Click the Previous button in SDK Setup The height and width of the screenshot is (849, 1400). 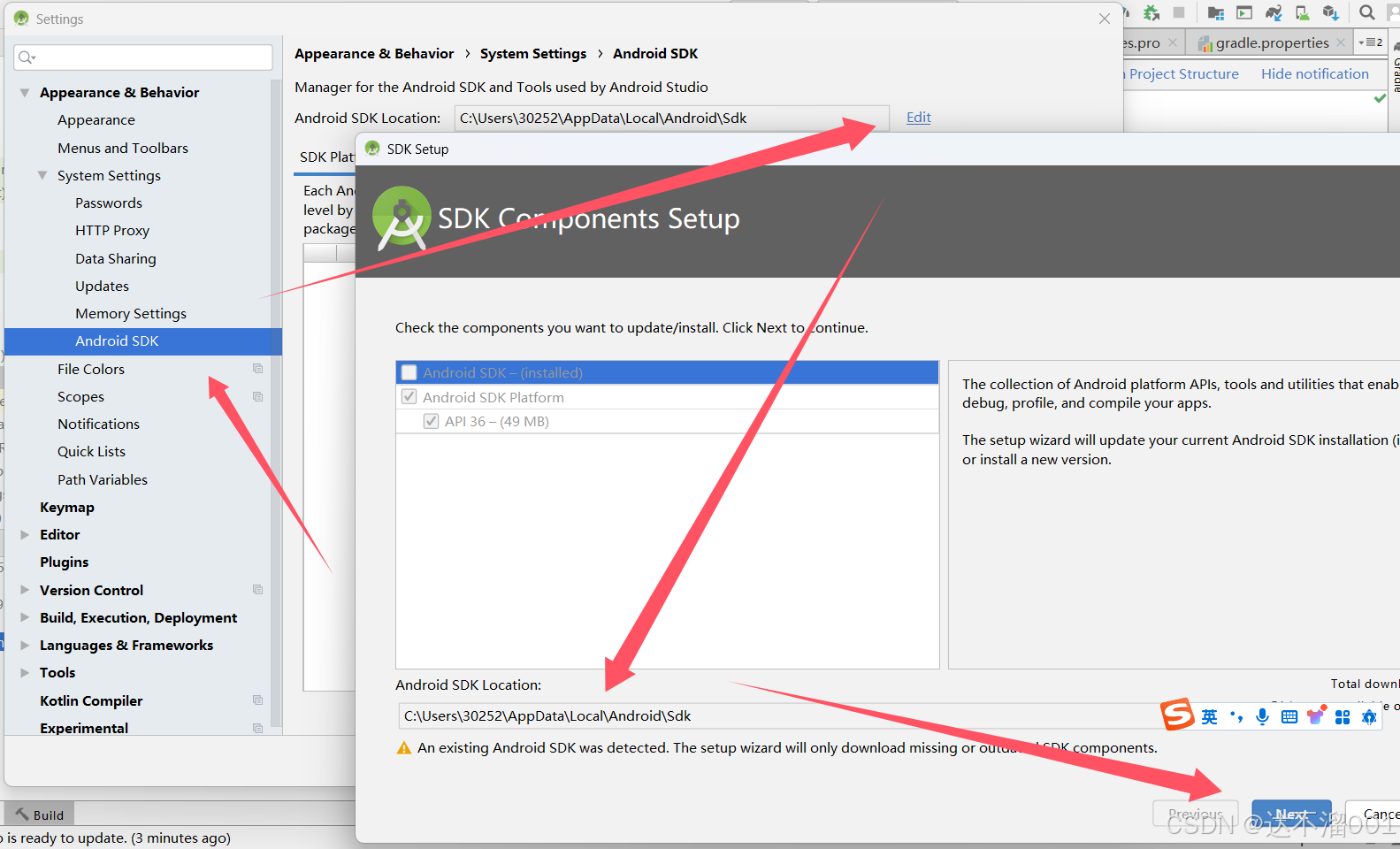point(1196,814)
